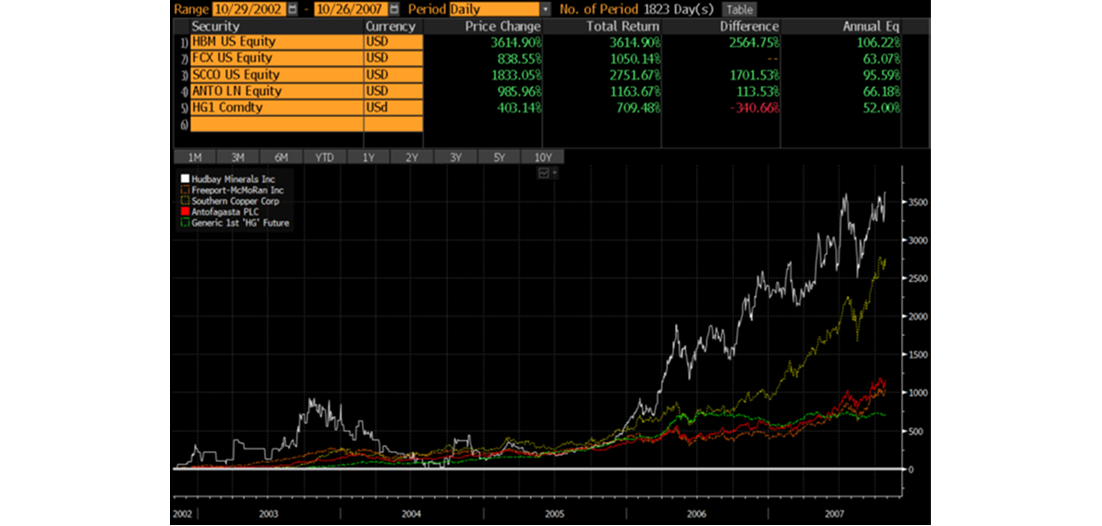Open the end date calendar picker icon
Viewport: 1102px width, 526px height.
[400, 9]
